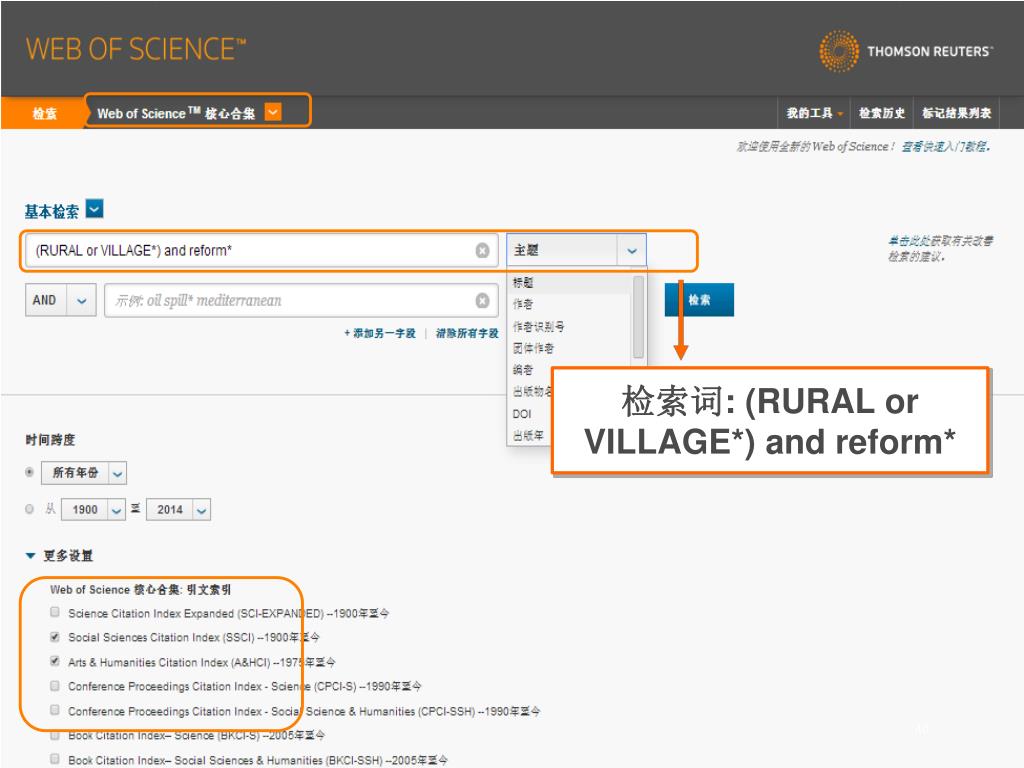This screenshot has height=768, width=1024.
Task: Click the Thomson Reuters logo
Action: coord(906,50)
